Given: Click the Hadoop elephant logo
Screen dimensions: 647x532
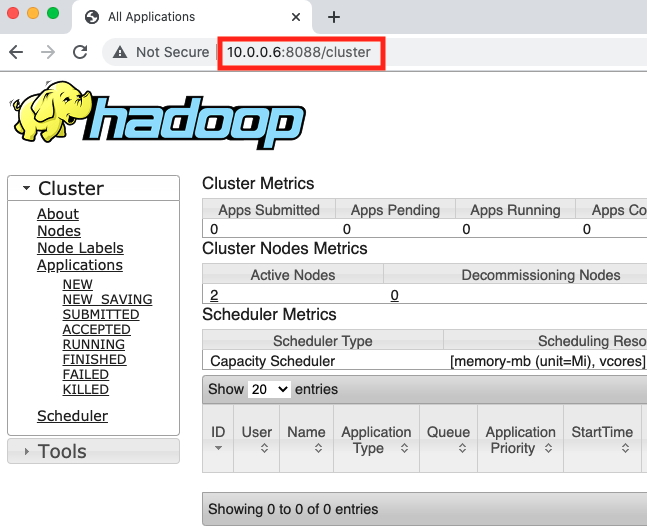Looking at the screenshot, I should click(157, 114).
